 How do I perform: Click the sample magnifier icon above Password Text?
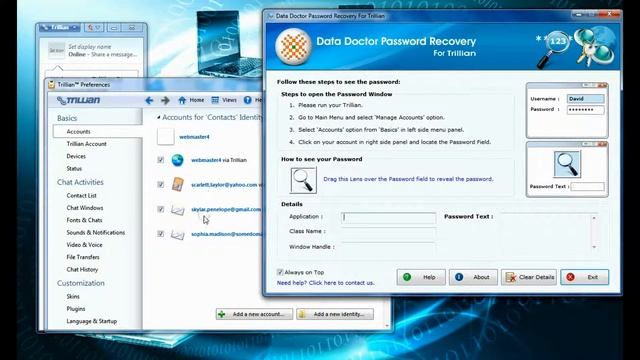tap(567, 164)
